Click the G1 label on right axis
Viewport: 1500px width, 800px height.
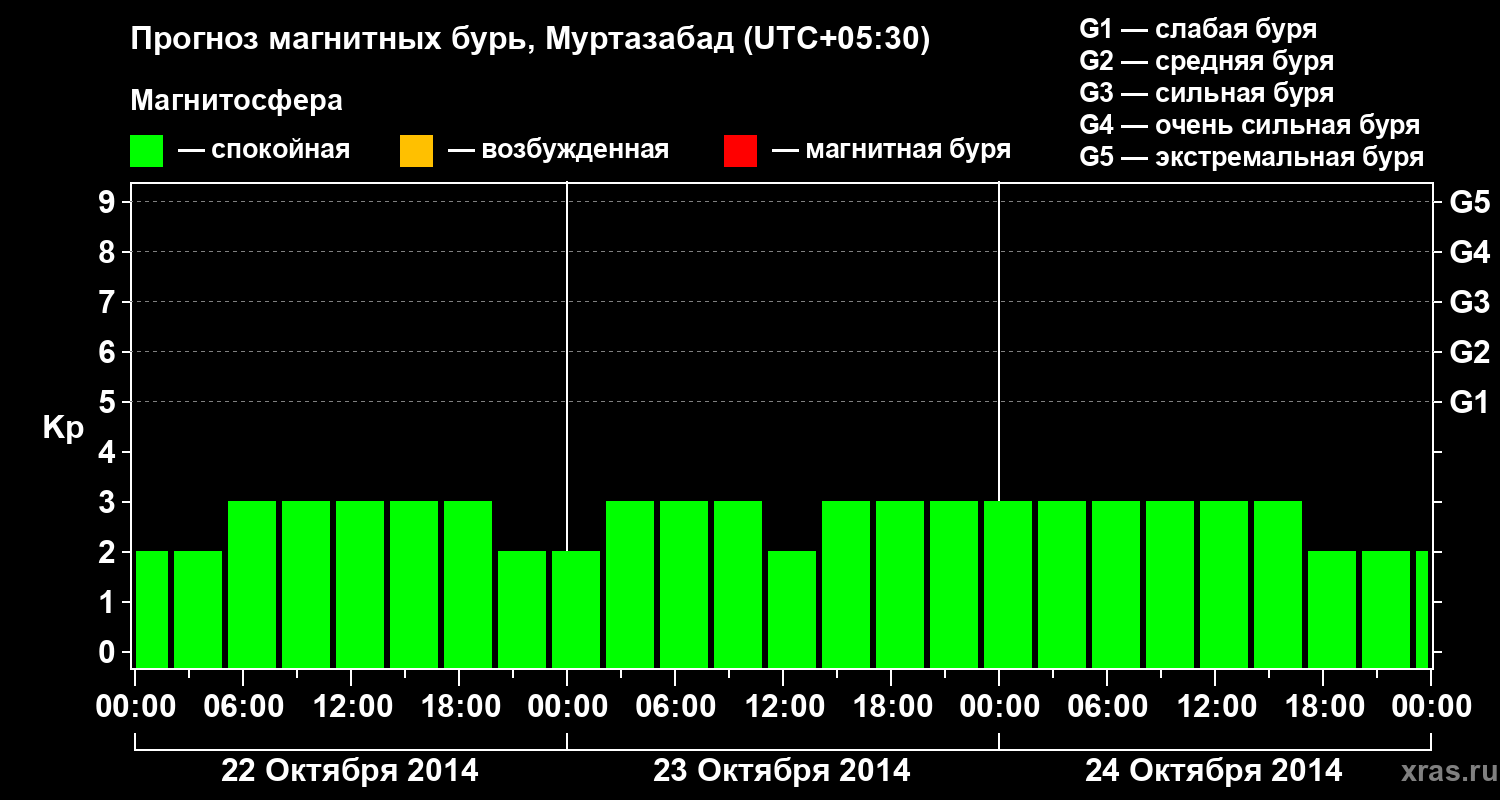click(x=1469, y=402)
